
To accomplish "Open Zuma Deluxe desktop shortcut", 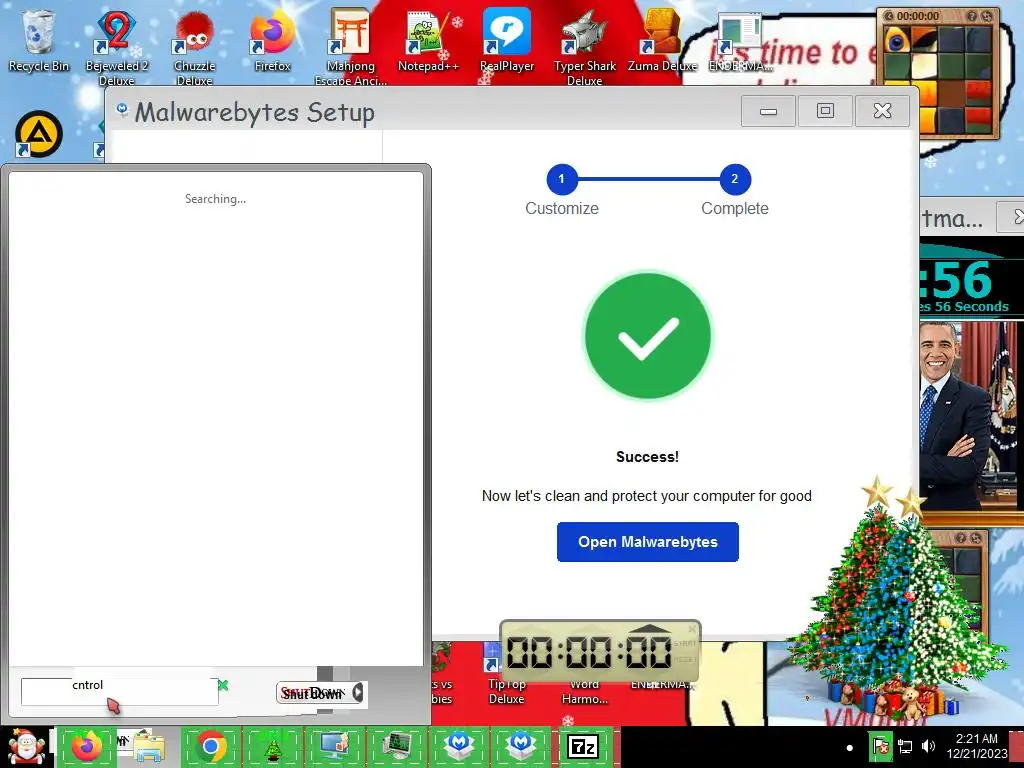I will [x=662, y=40].
